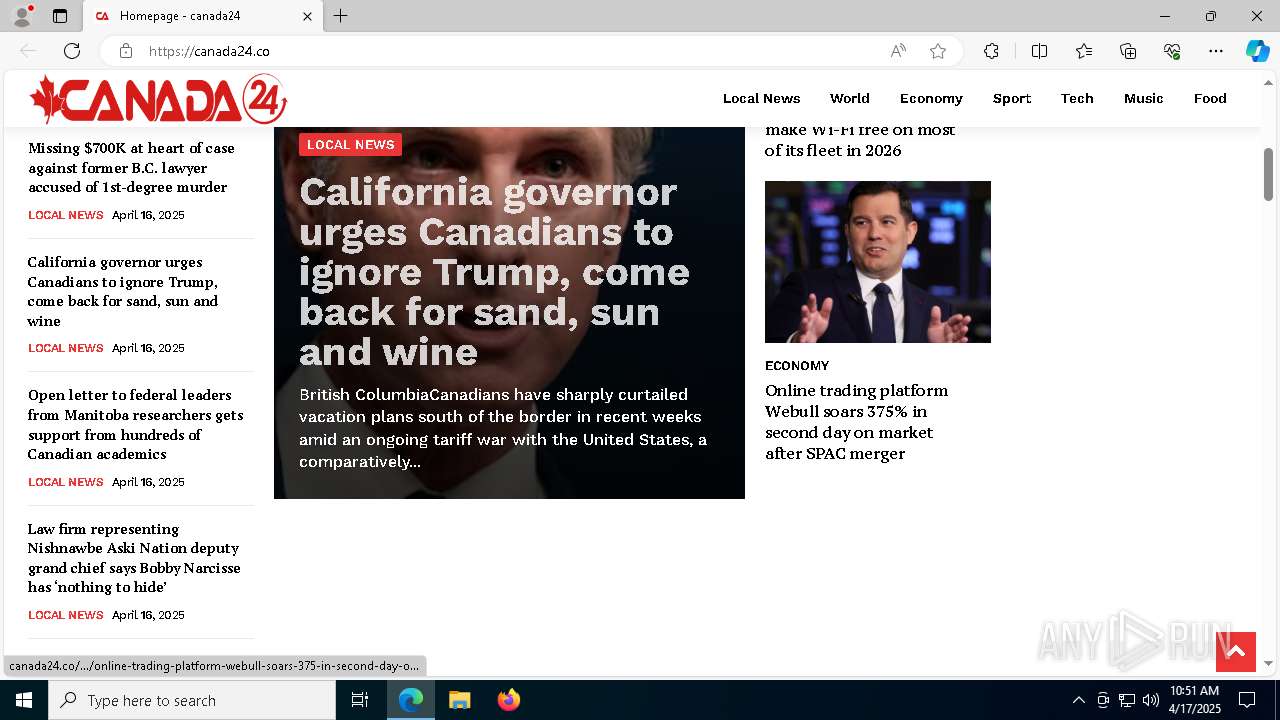Screen dimensions: 1280x720
Task: Open the network status tray icon
Action: tap(1127, 700)
